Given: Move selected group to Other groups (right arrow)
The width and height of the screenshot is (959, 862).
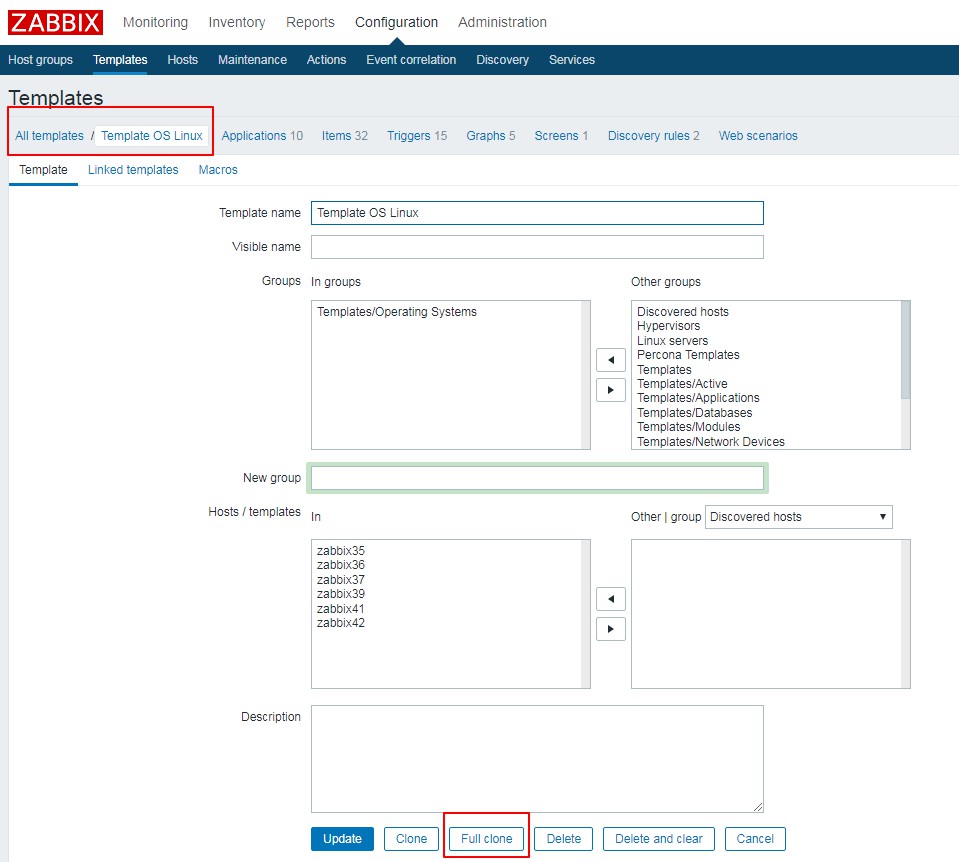Looking at the screenshot, I should click(610, 390).
